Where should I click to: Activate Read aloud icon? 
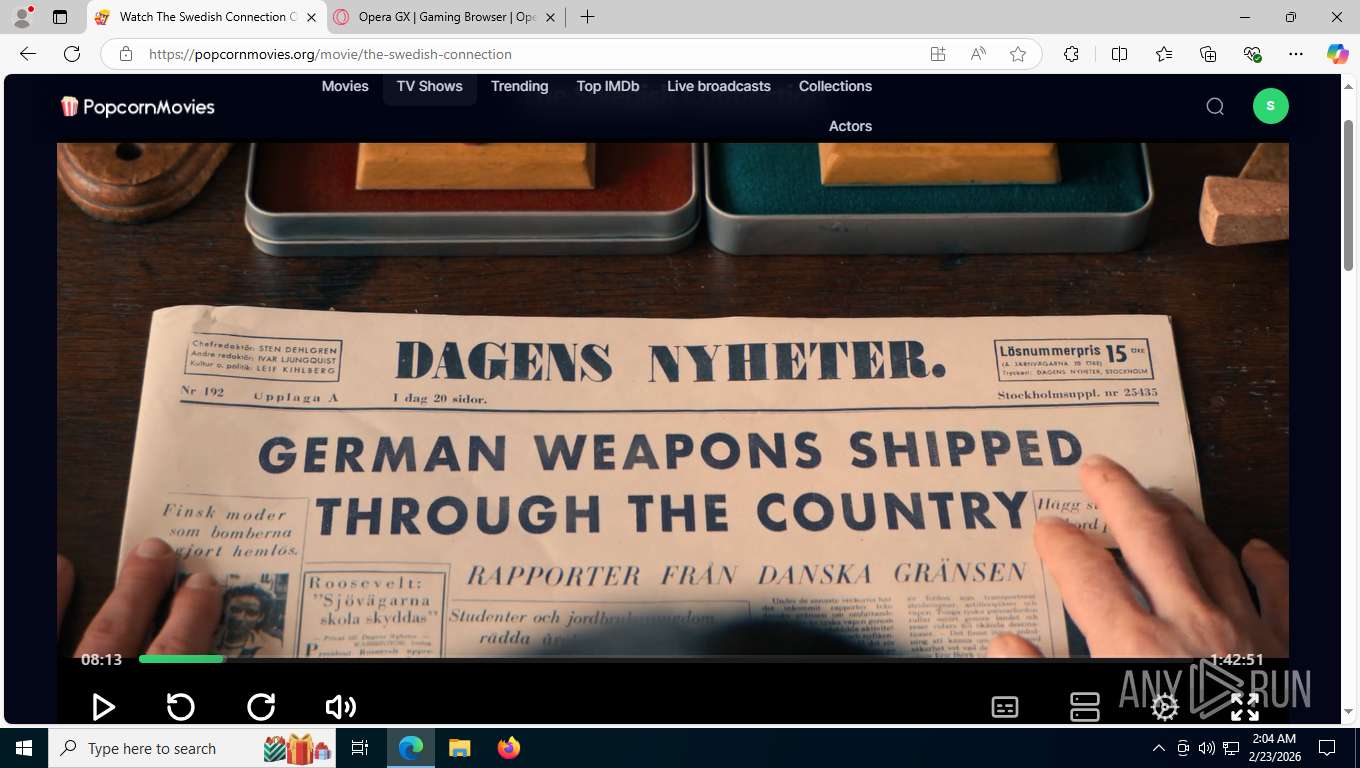pos(978,54)
